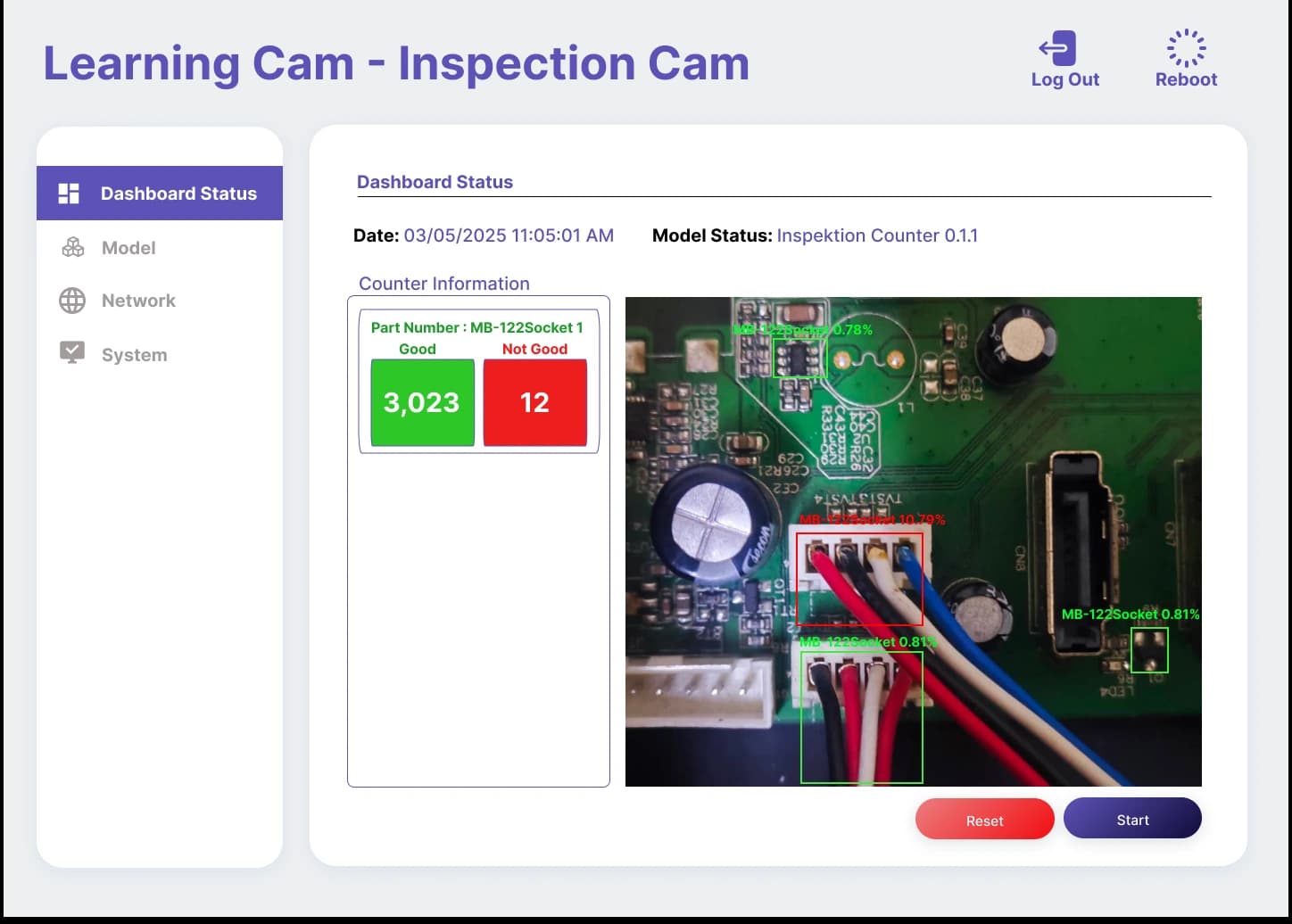Click the green Good label
This screenshot has height=924, width=1292.
pyautogui.click(x=418, y=349)
